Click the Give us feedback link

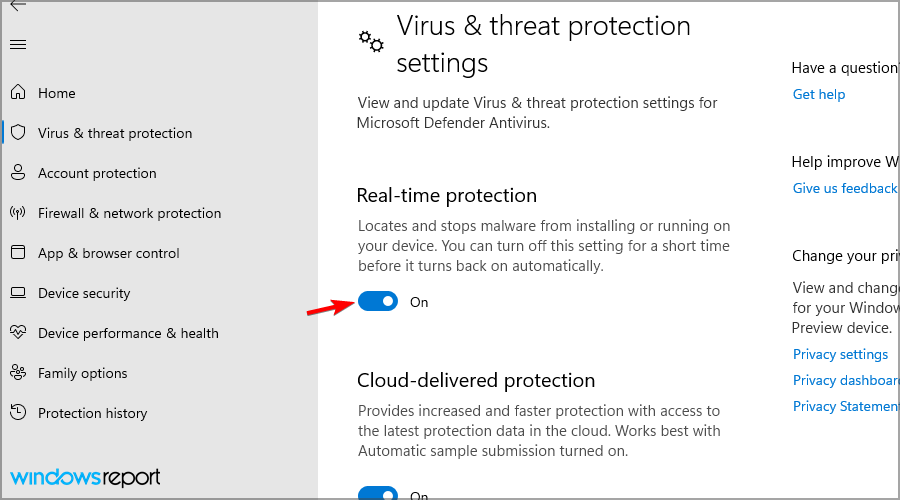(x=845, y=188)
